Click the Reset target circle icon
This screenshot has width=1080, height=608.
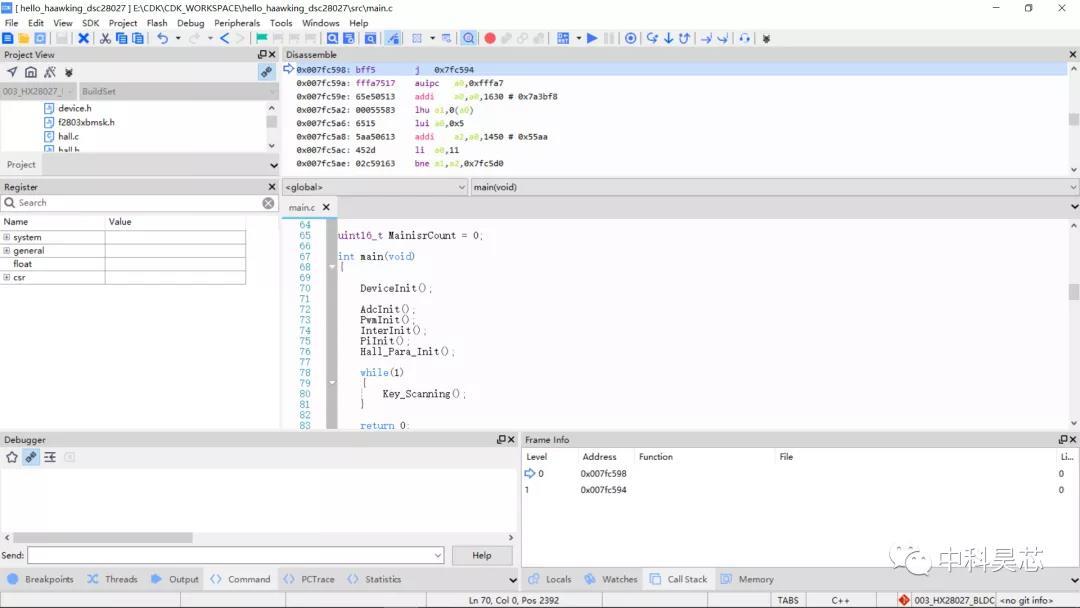(630, 39)
